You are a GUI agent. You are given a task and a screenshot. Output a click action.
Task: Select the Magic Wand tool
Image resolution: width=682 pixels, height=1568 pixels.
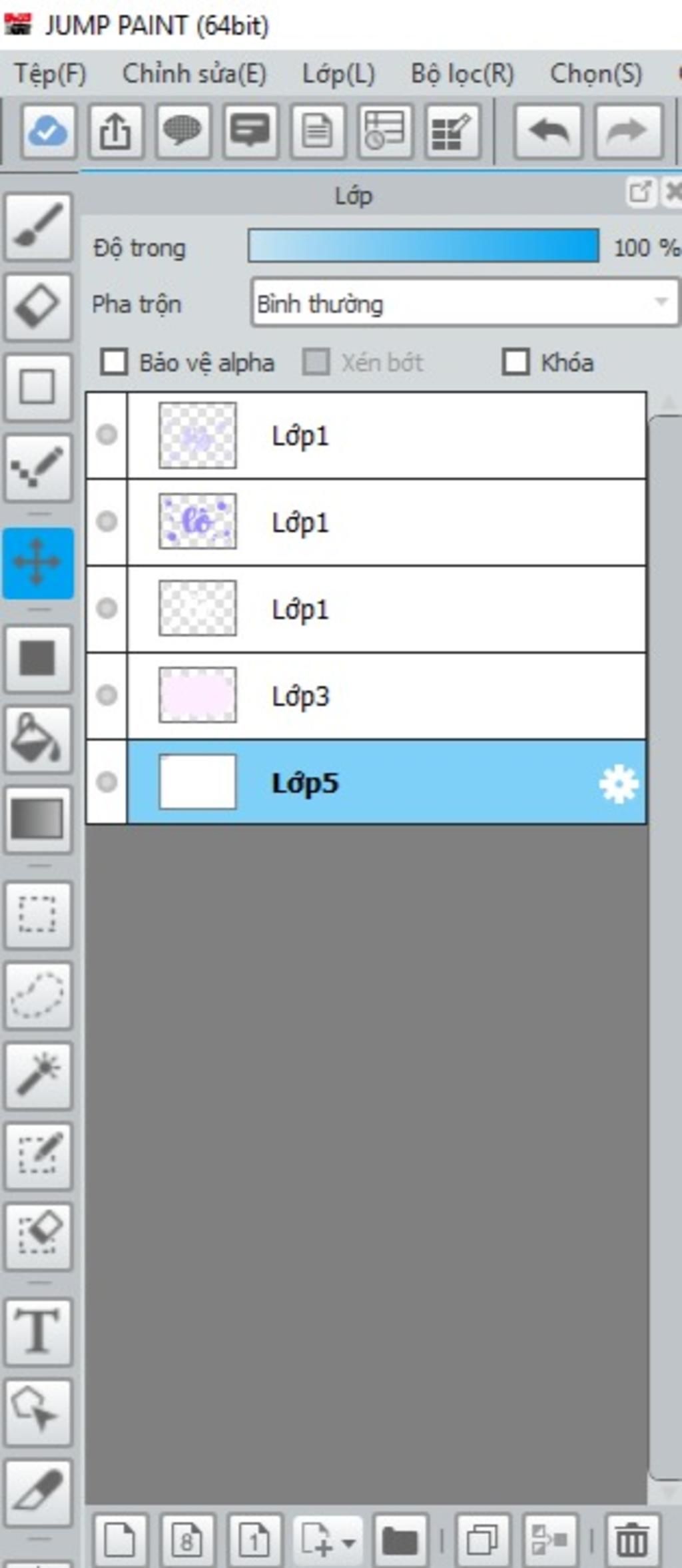(x=38, y=1075)
